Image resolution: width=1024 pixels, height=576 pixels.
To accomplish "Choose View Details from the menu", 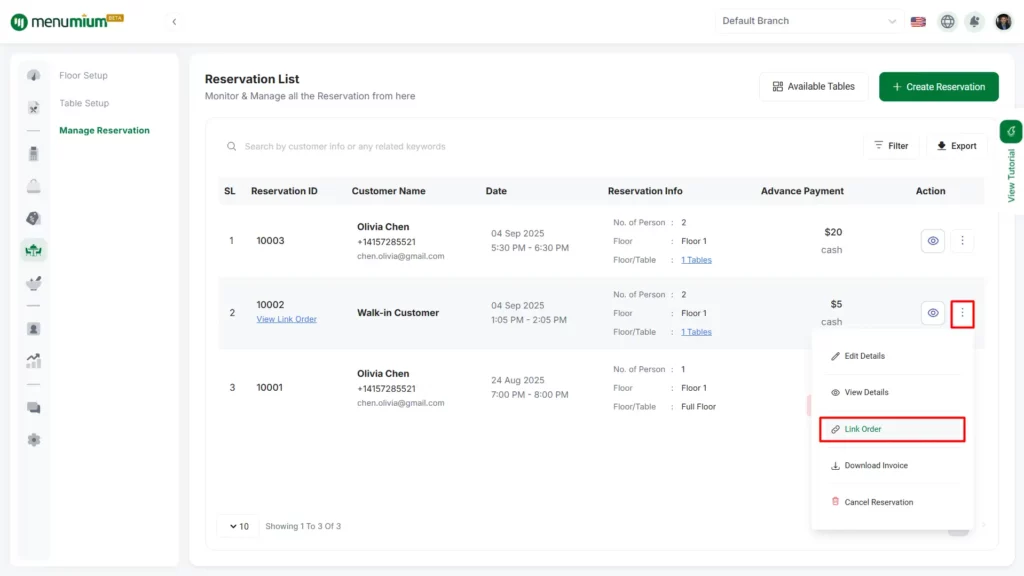I will click(x=891, y=392).
